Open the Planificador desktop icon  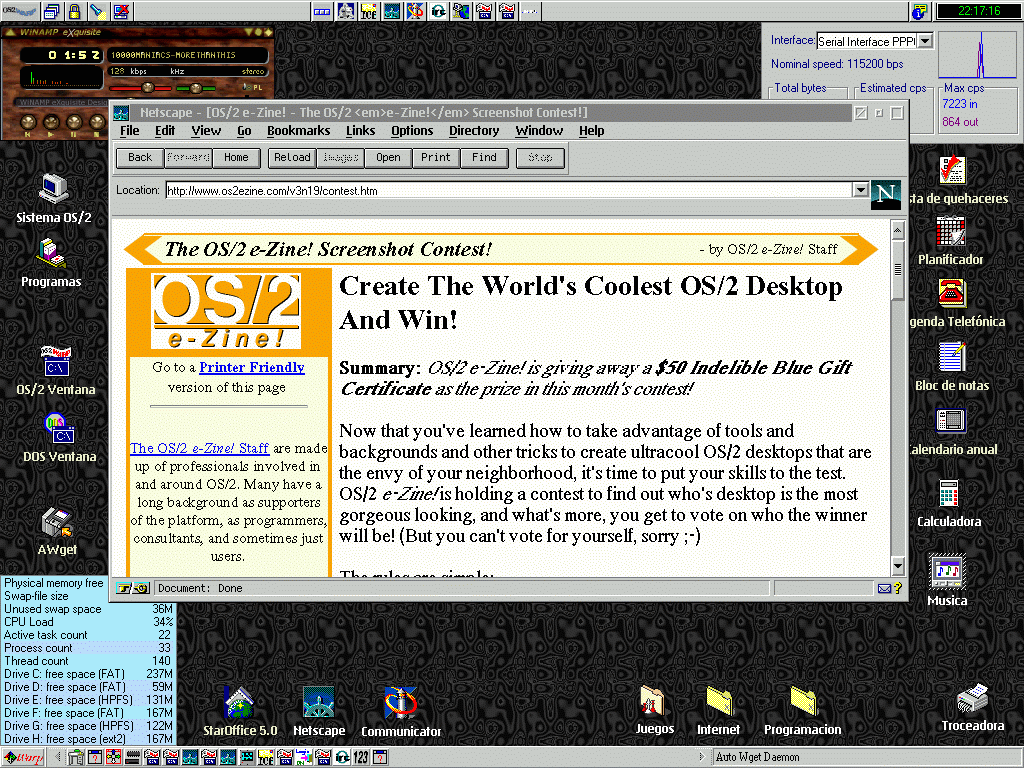[950, 242]
